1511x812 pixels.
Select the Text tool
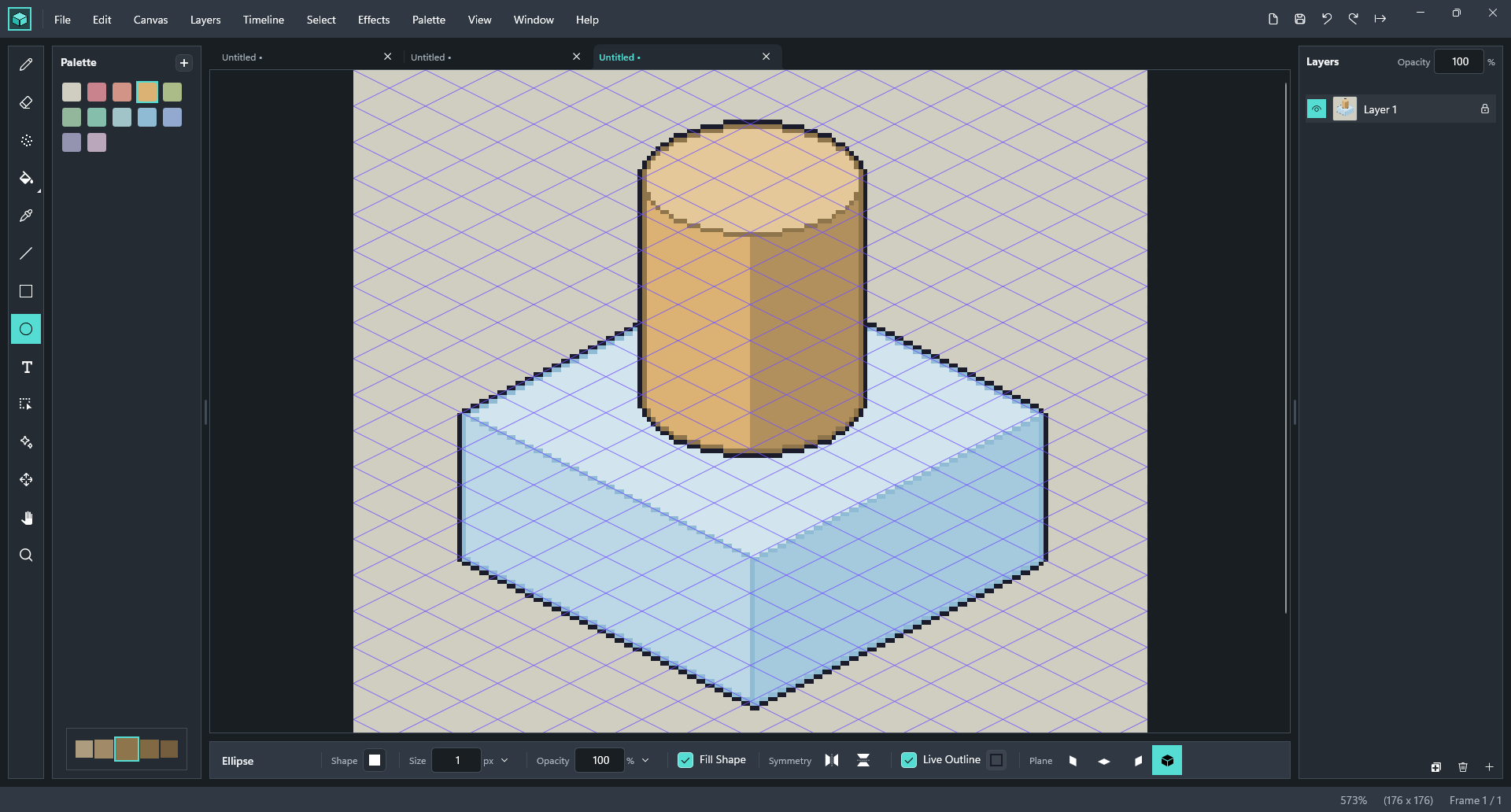(26, 367)
